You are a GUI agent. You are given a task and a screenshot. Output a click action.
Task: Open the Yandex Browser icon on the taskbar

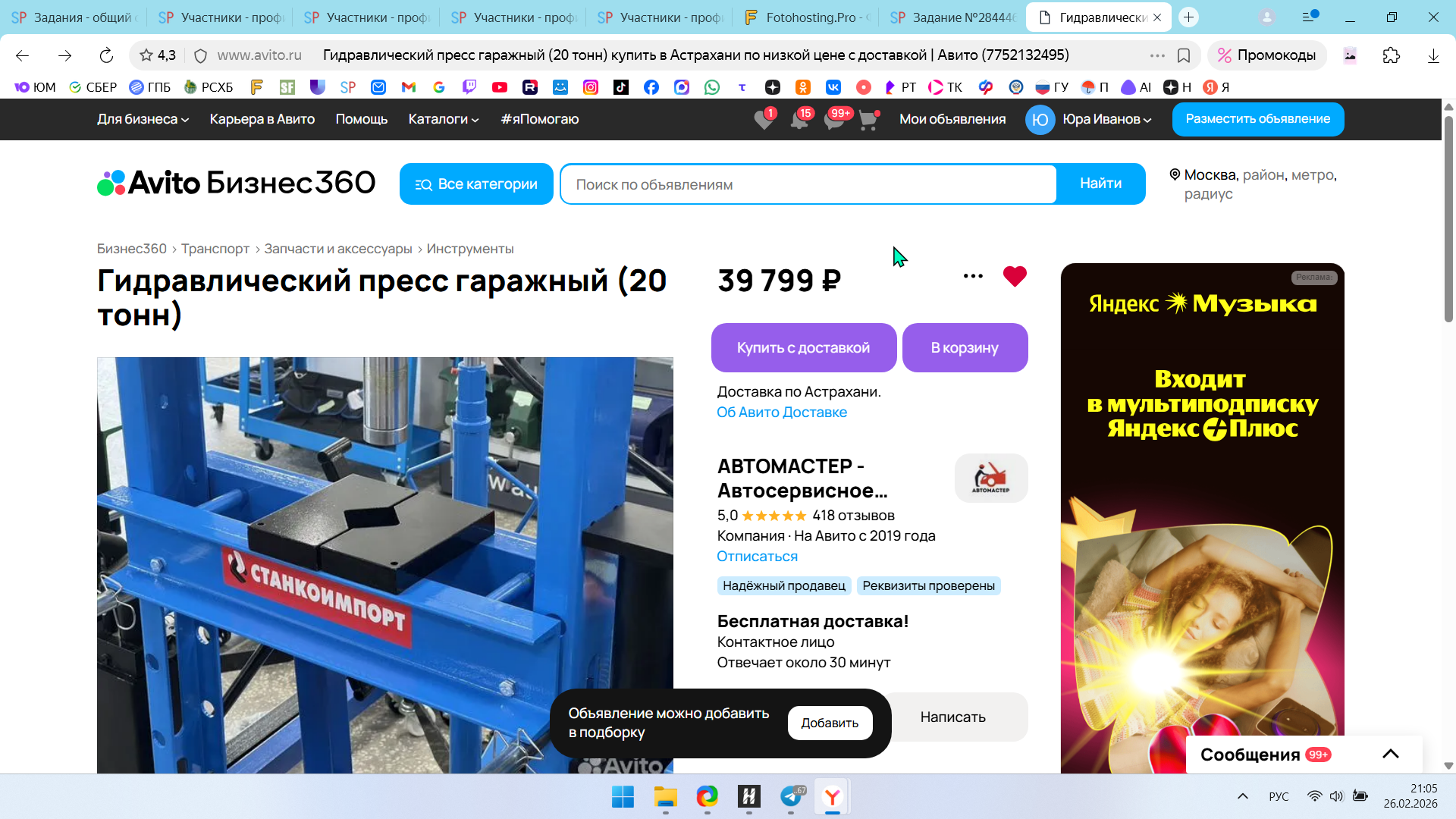(x=832, y=796)
